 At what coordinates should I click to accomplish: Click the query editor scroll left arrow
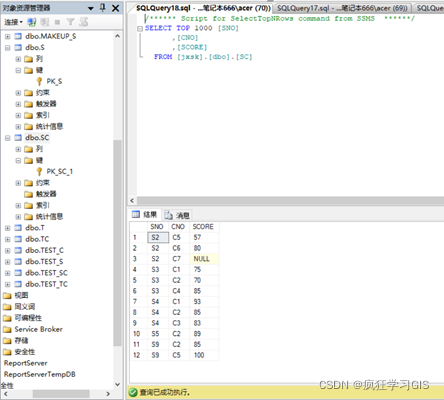coord(132,200)
